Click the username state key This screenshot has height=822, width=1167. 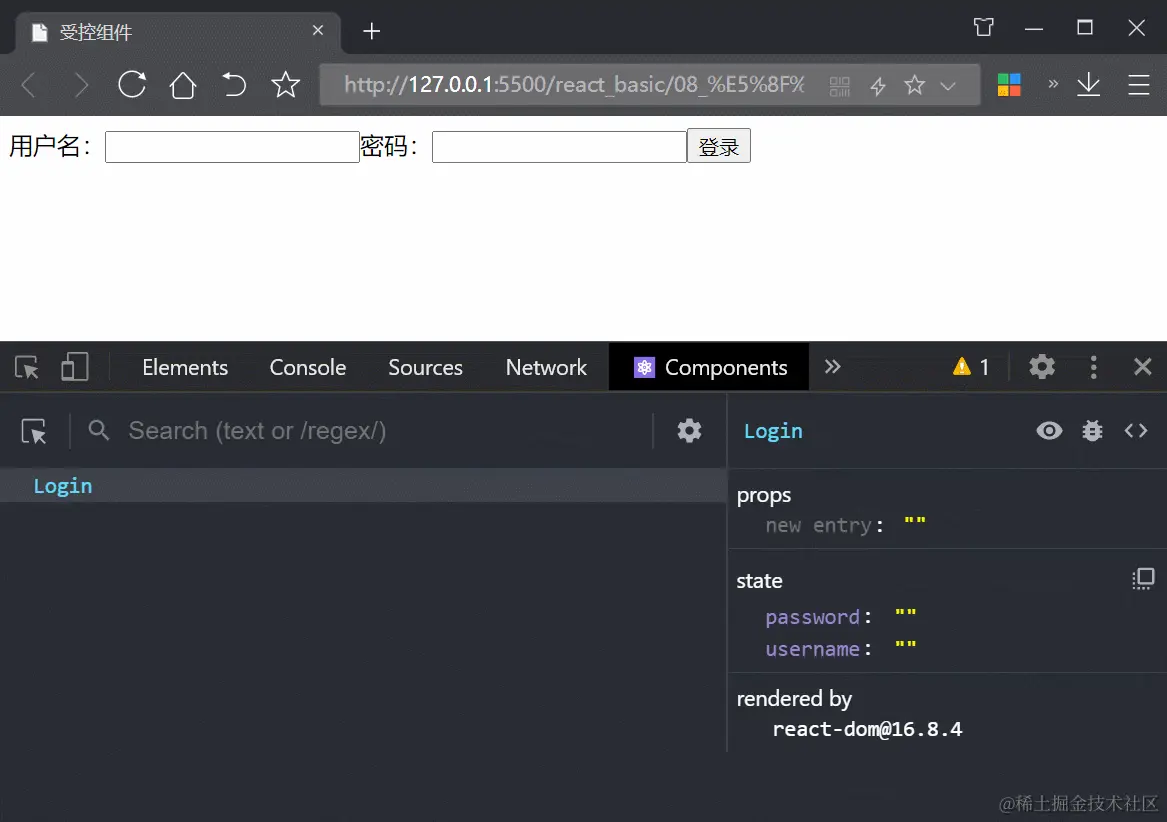813,649
